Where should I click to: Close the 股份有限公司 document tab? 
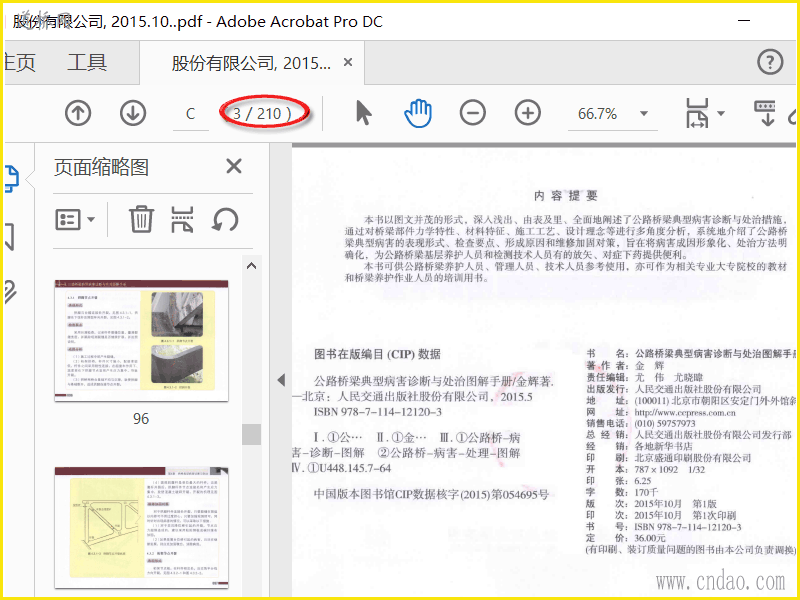348,62
